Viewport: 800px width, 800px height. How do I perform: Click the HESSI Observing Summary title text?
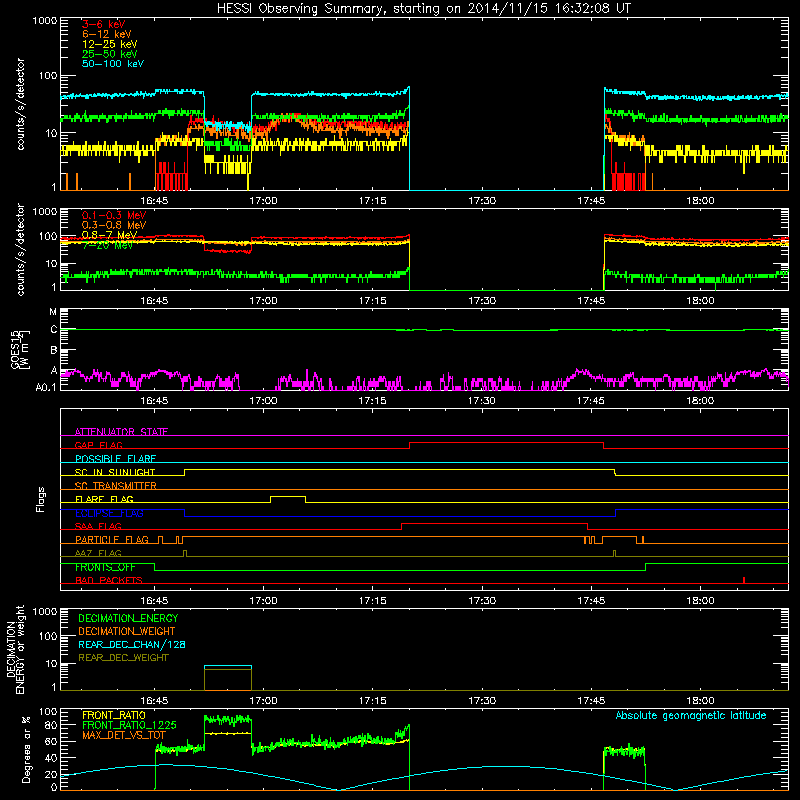click(424, 9)
